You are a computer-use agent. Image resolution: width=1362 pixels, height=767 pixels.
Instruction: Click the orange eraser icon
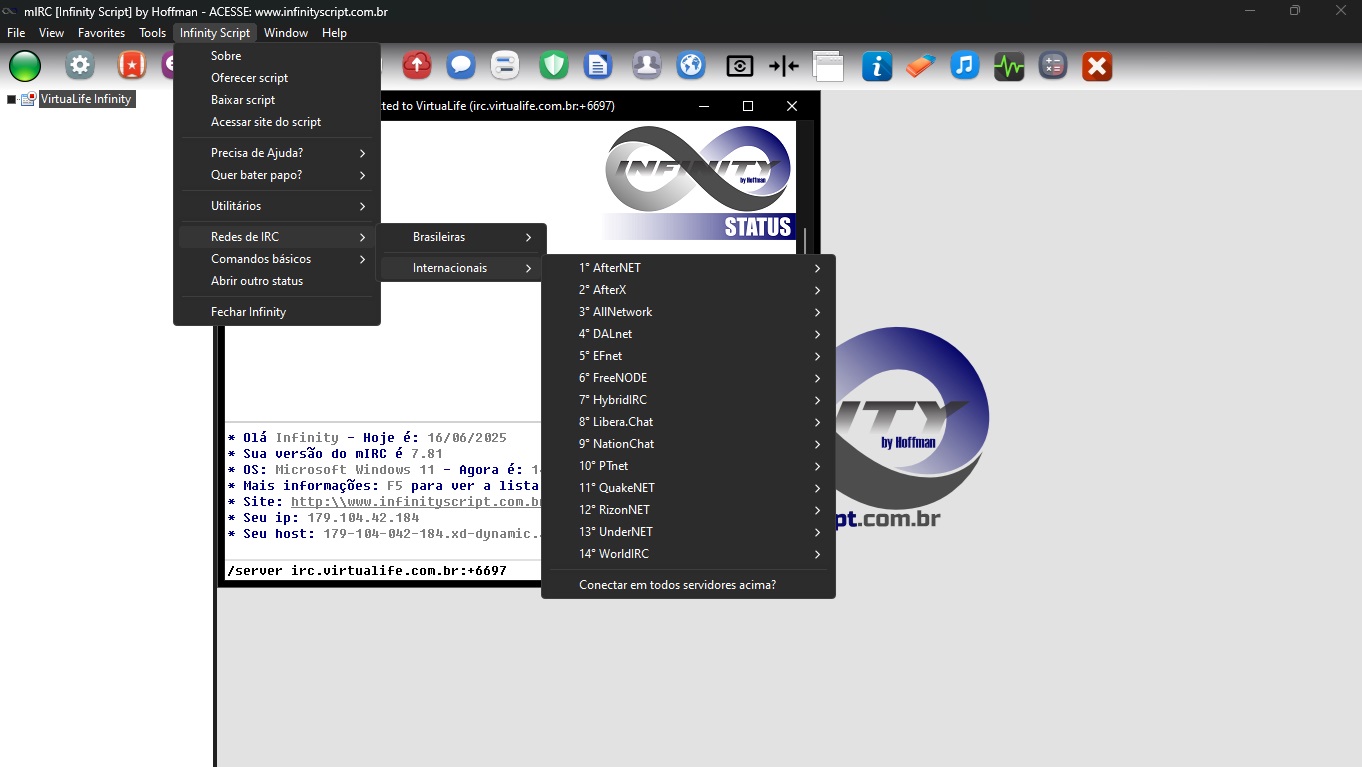tap(919, 66)
